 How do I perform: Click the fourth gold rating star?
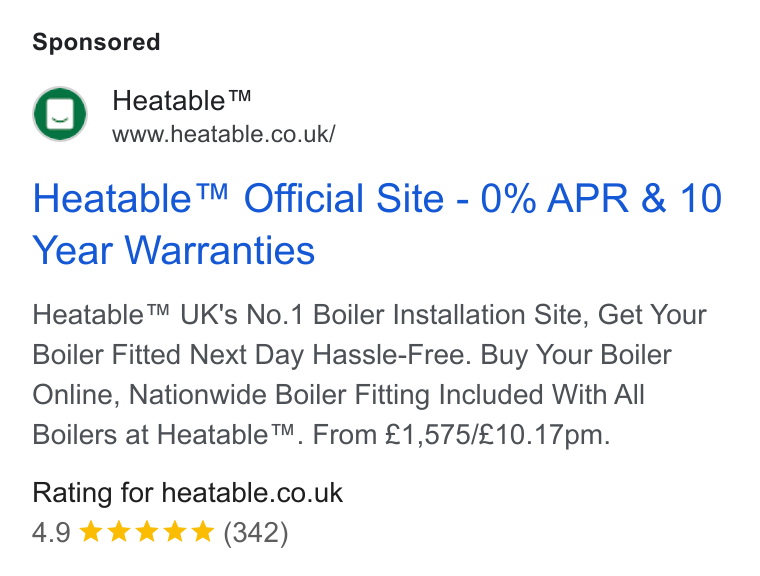coord(175,531)
